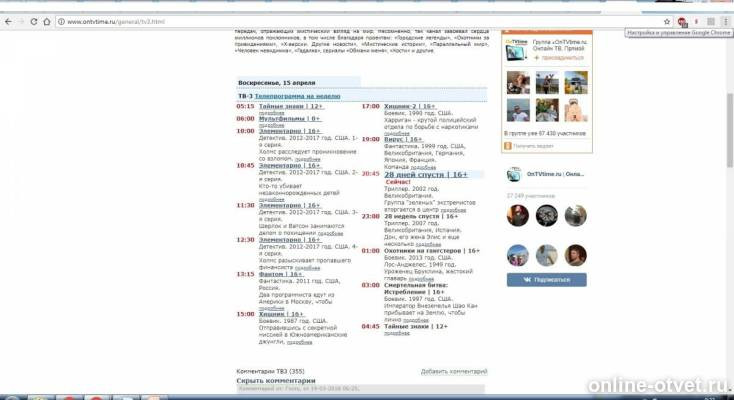Image resolution: width=734 pixels, height=400 pixels.
Task: Click the '03:00' time label
Action: pyautogui.click(x=370, y=285)
